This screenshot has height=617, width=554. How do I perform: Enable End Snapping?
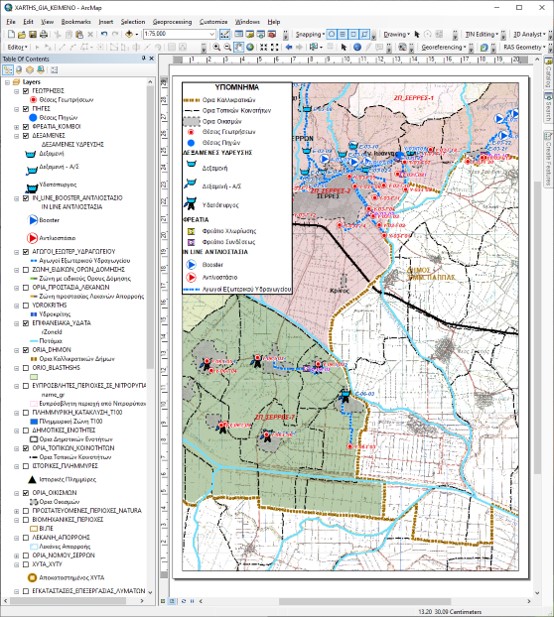pyautogui.click(x=343, y=35)
